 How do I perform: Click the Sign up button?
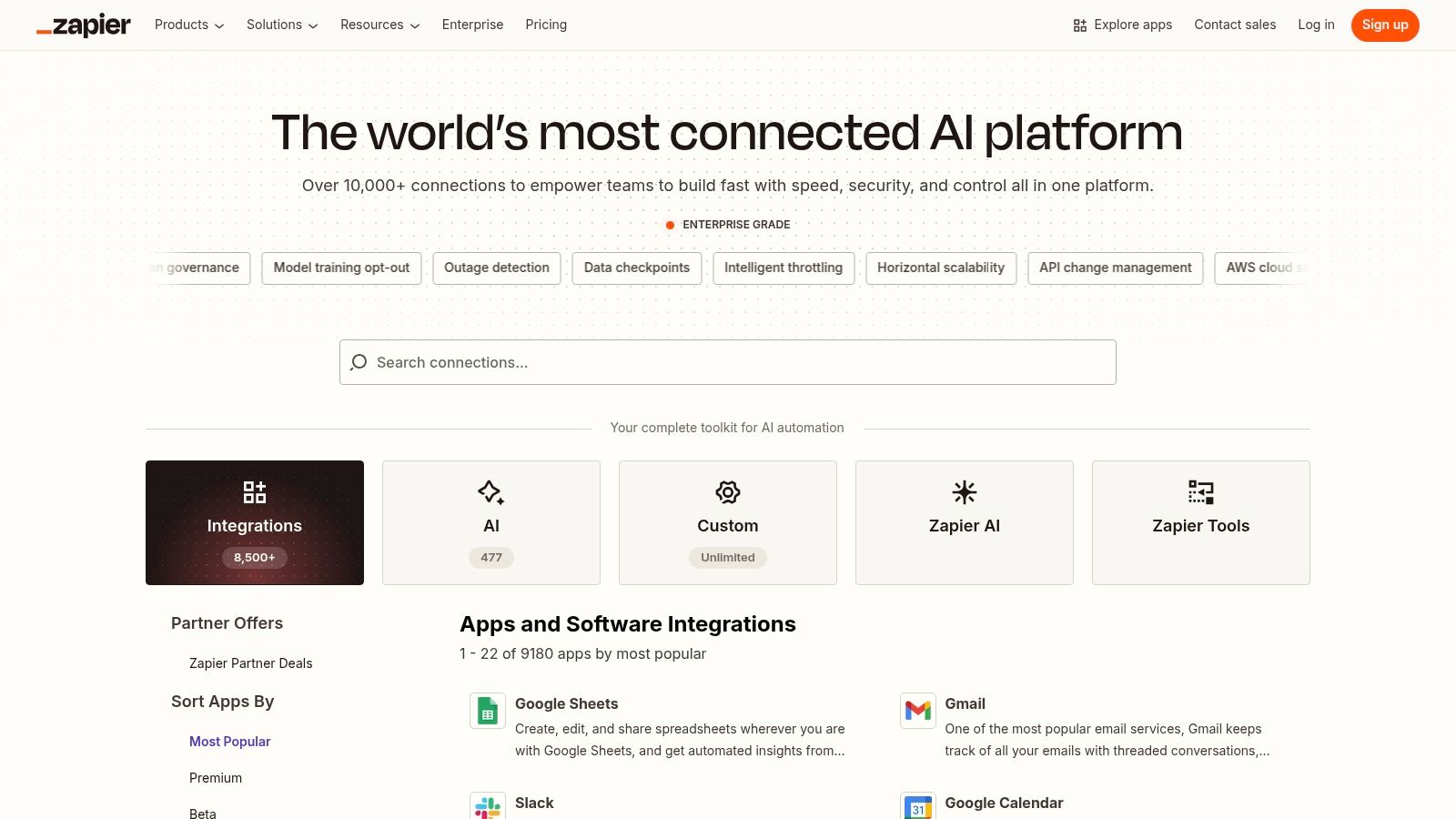coord(1385,25)
